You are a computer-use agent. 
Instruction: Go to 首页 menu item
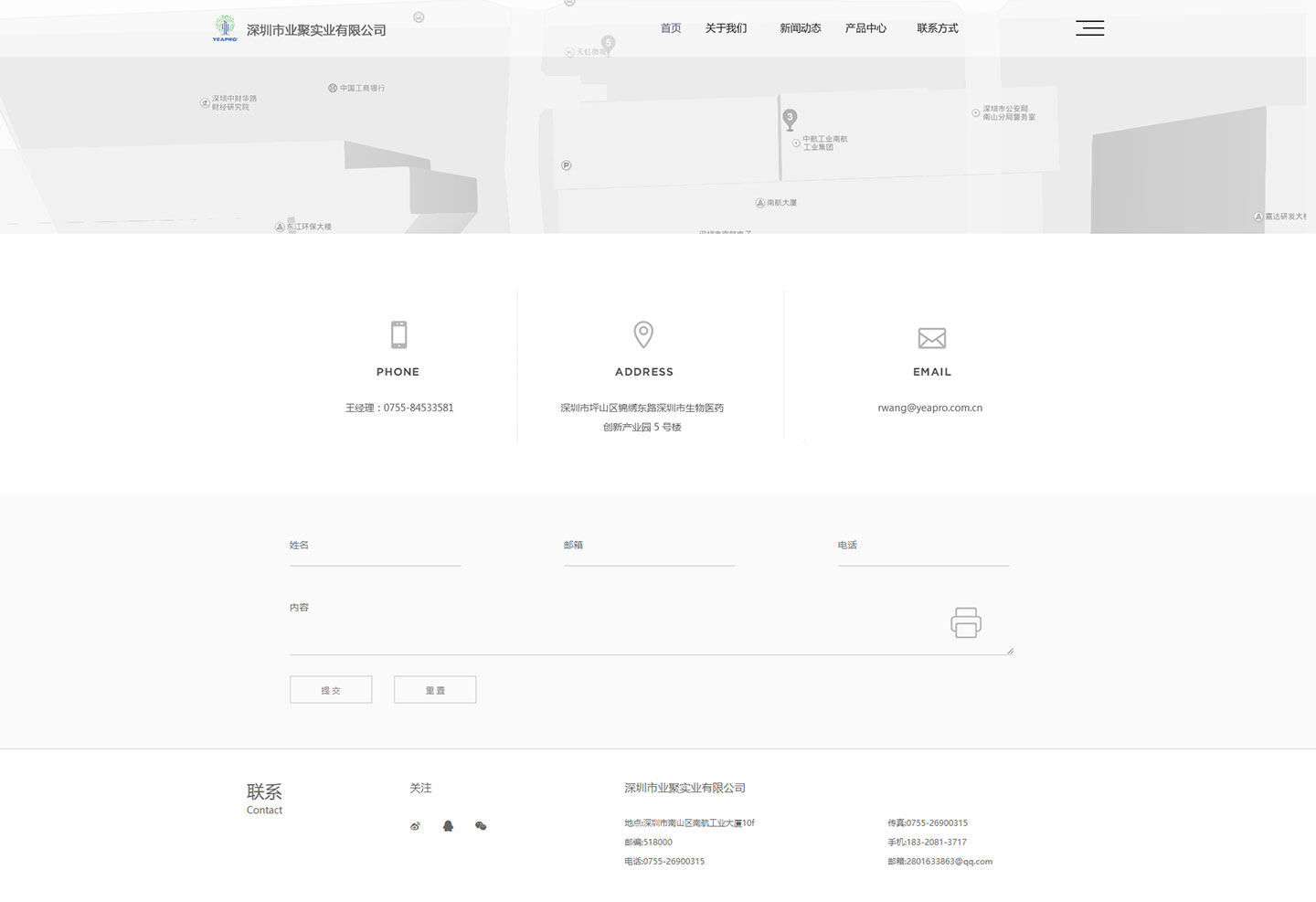(671, 28)
